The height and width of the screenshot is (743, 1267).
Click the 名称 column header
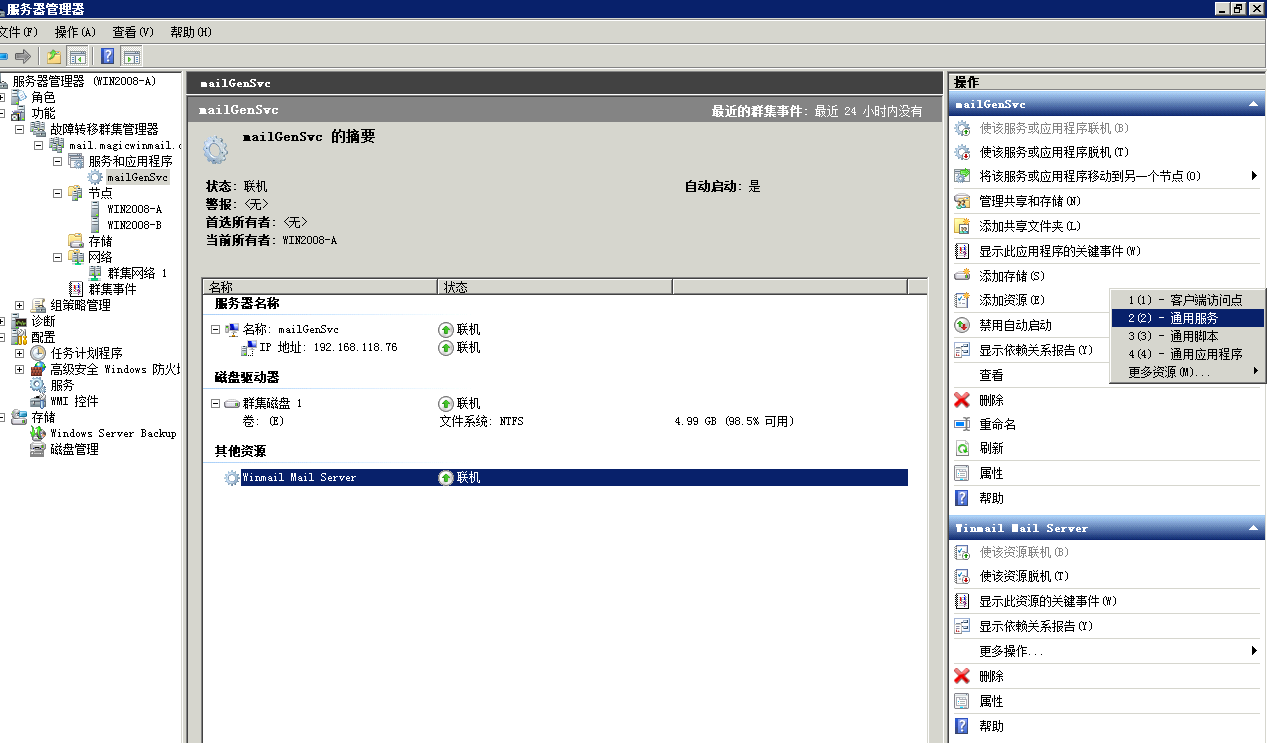(x=319, y=287)
